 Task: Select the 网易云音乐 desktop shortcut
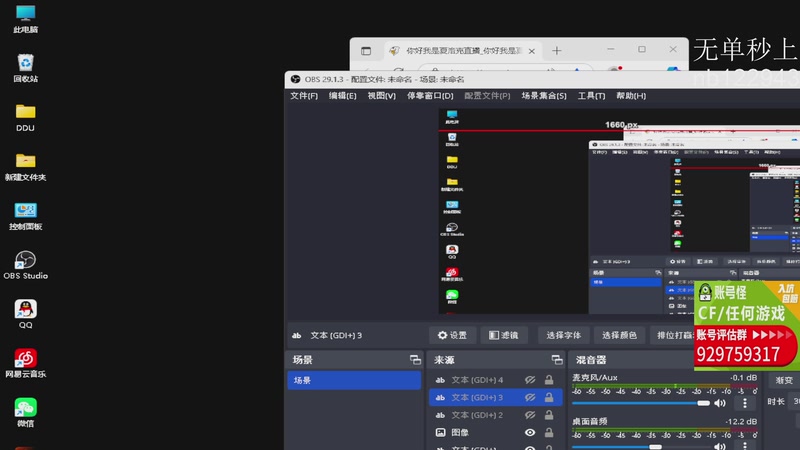coord(26,363)
